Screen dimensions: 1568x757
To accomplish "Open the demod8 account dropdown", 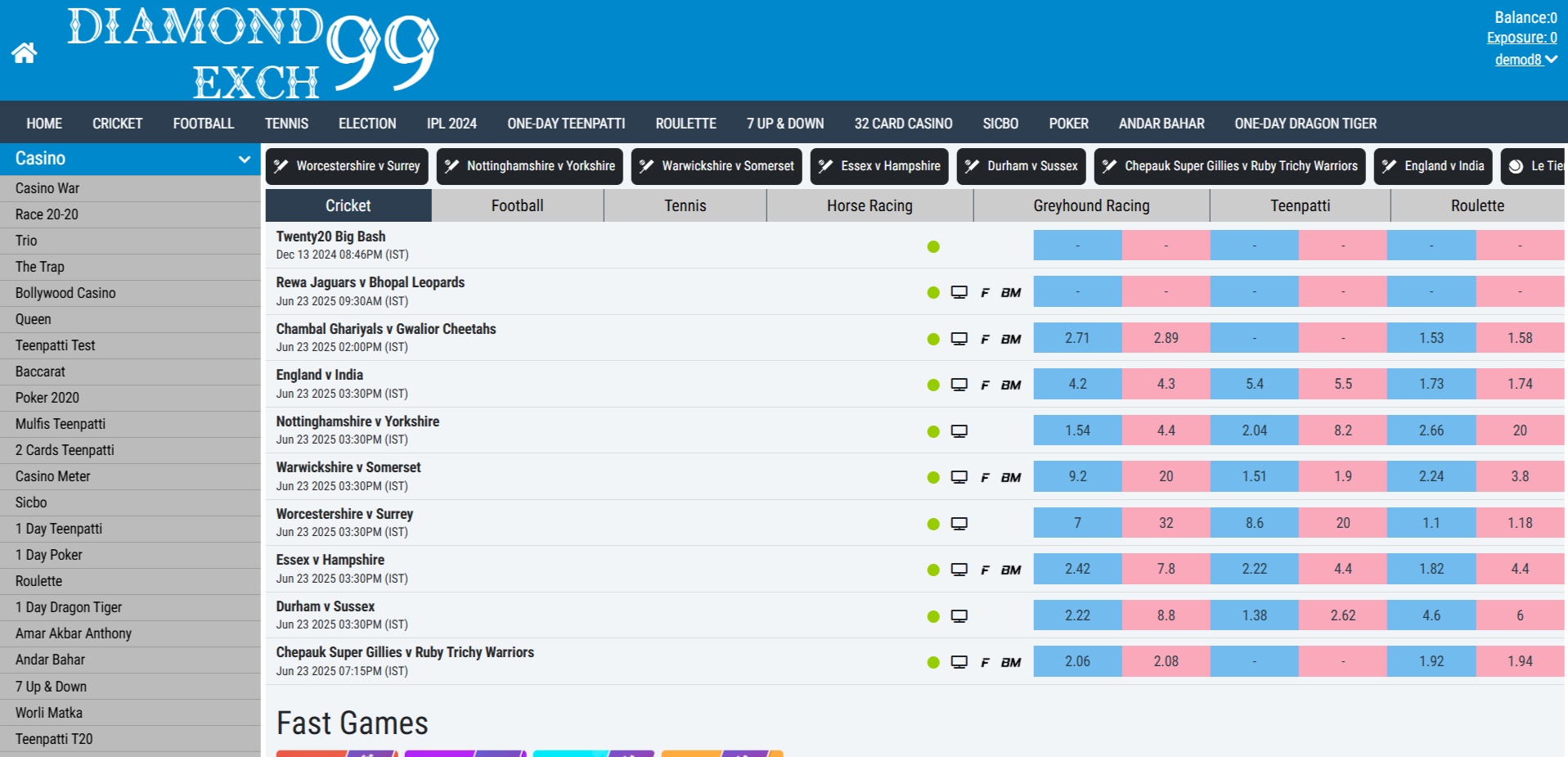I will 1525,60.
